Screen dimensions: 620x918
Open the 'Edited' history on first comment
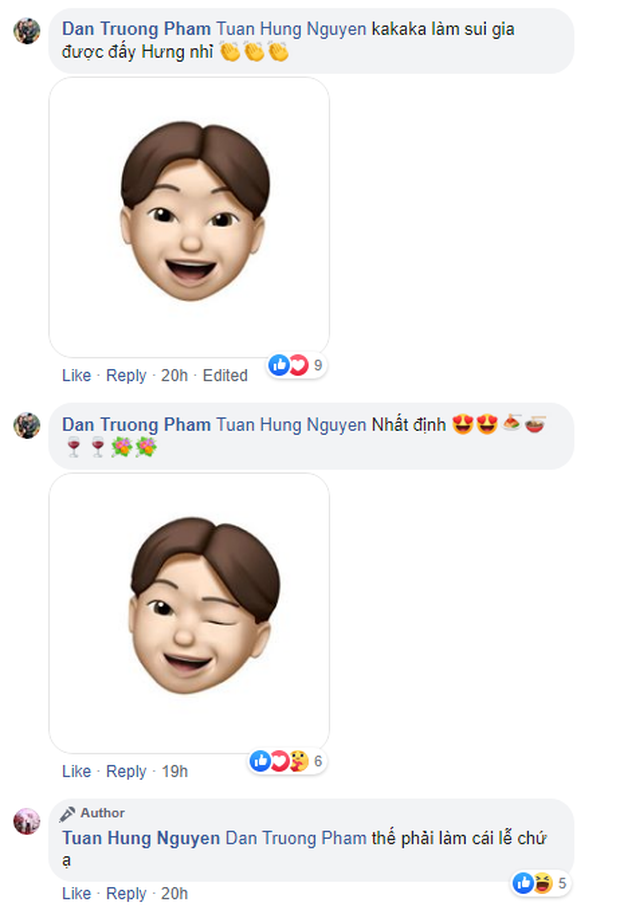pos(225,375)
